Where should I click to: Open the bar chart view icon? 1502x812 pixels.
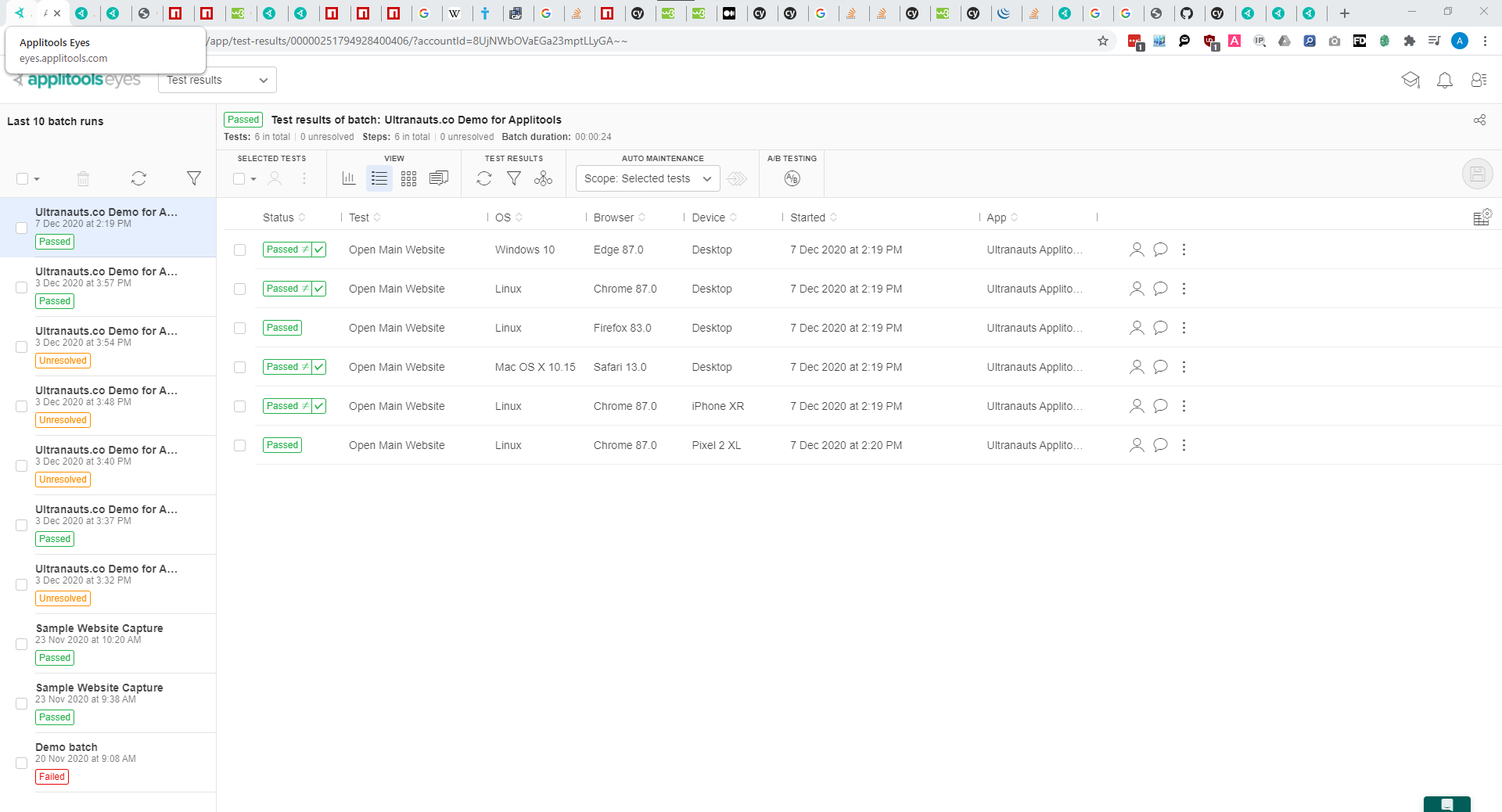[x=349, y=178]
